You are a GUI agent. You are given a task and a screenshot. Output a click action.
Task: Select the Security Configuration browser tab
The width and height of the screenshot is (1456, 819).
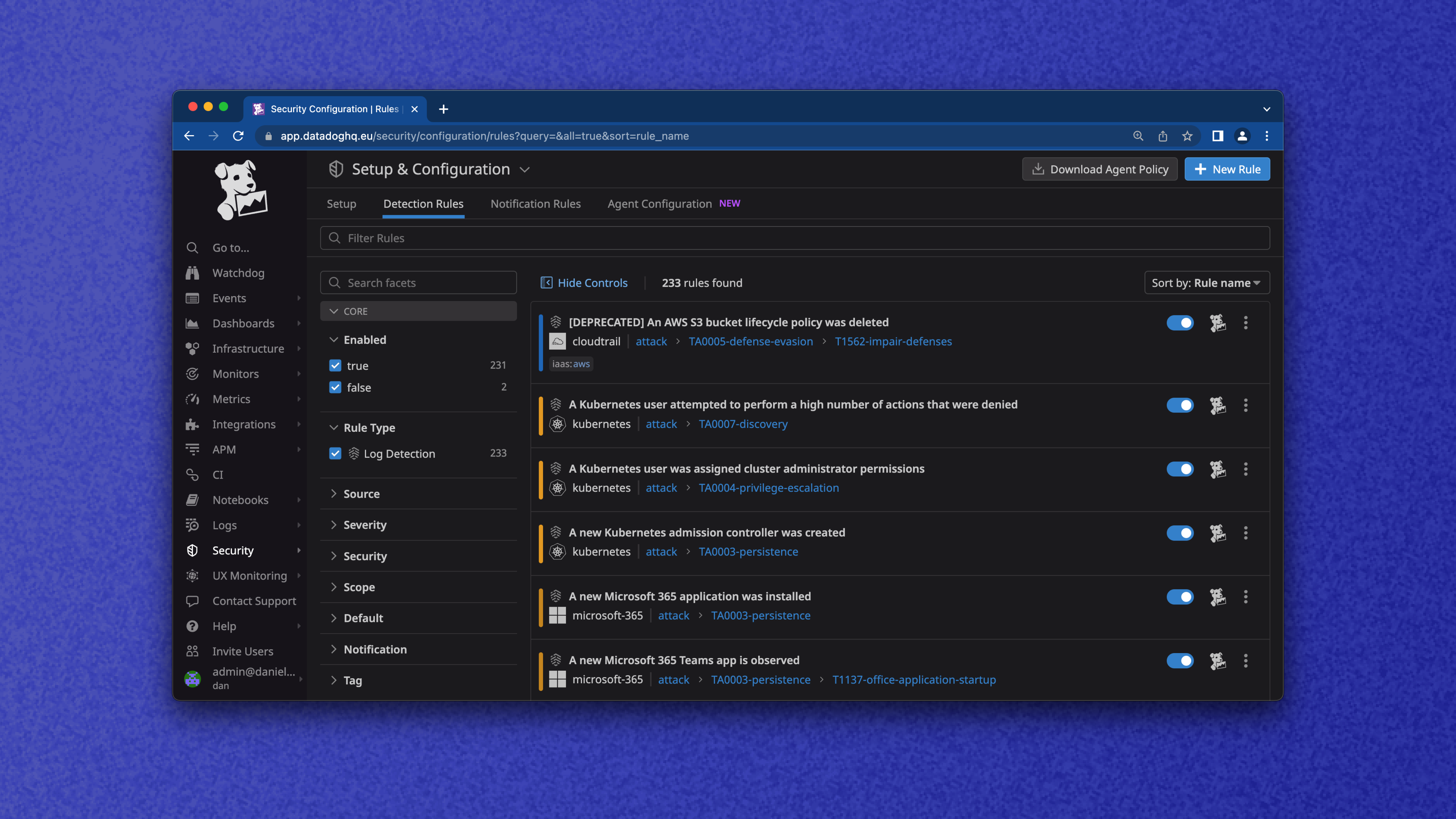(335, 108)
